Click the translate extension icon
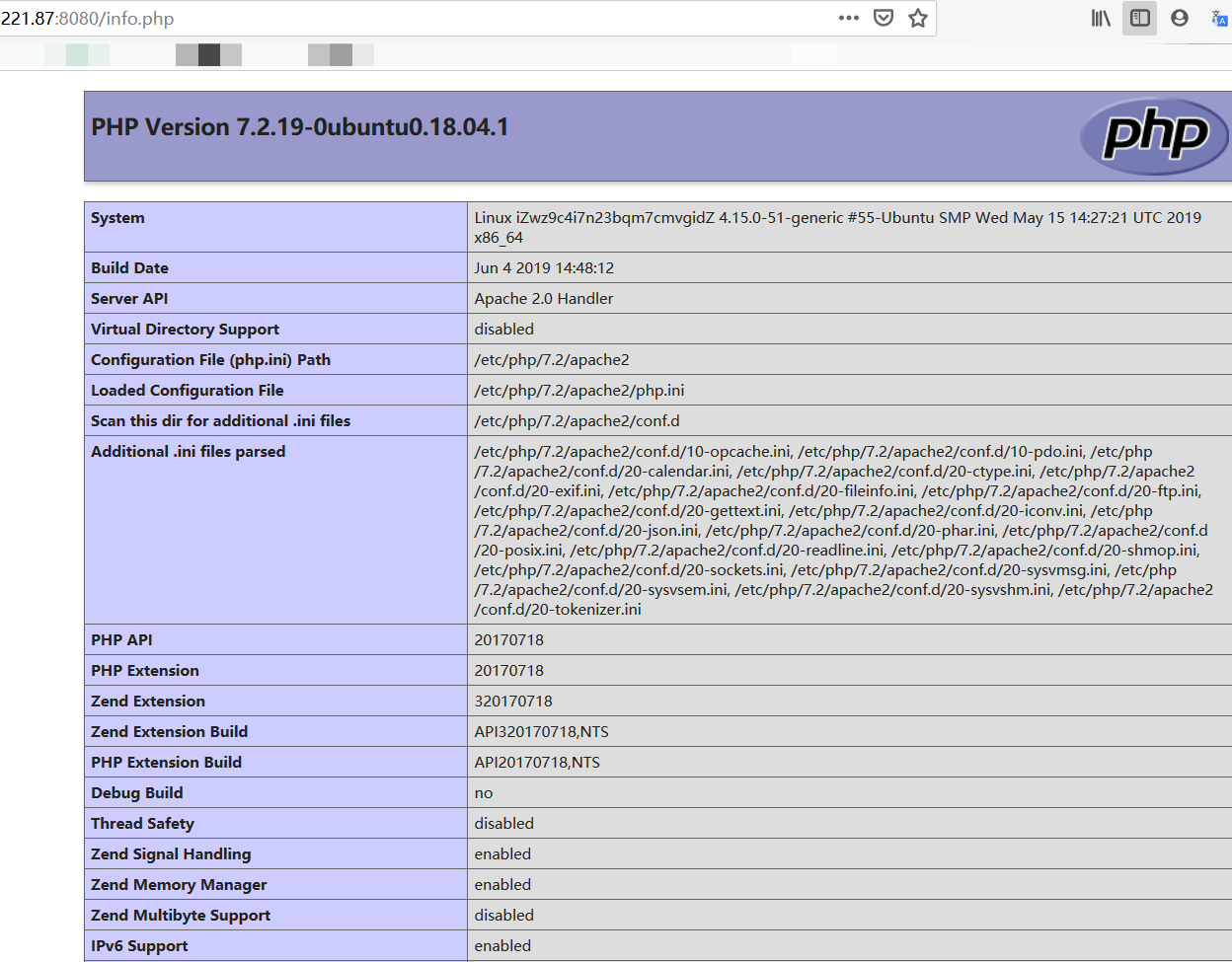Viewport: 1232px width, 962px height. coord(1220,18)
